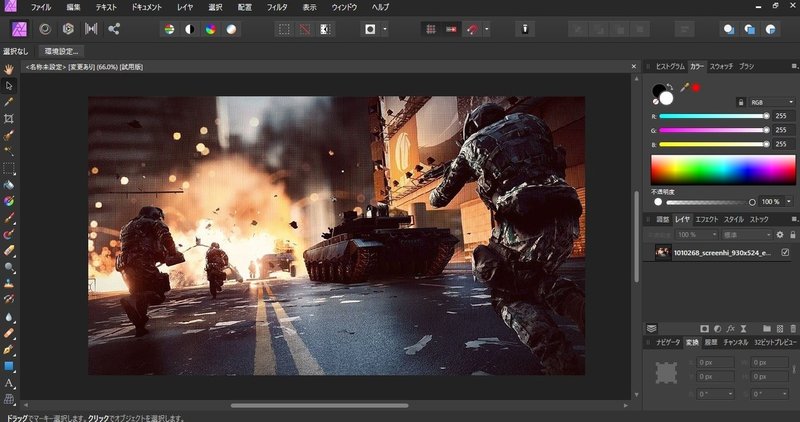The image size is (800, 422).
Task: Select the Rectangular Marquee tool
Action: tap(9, 168)
